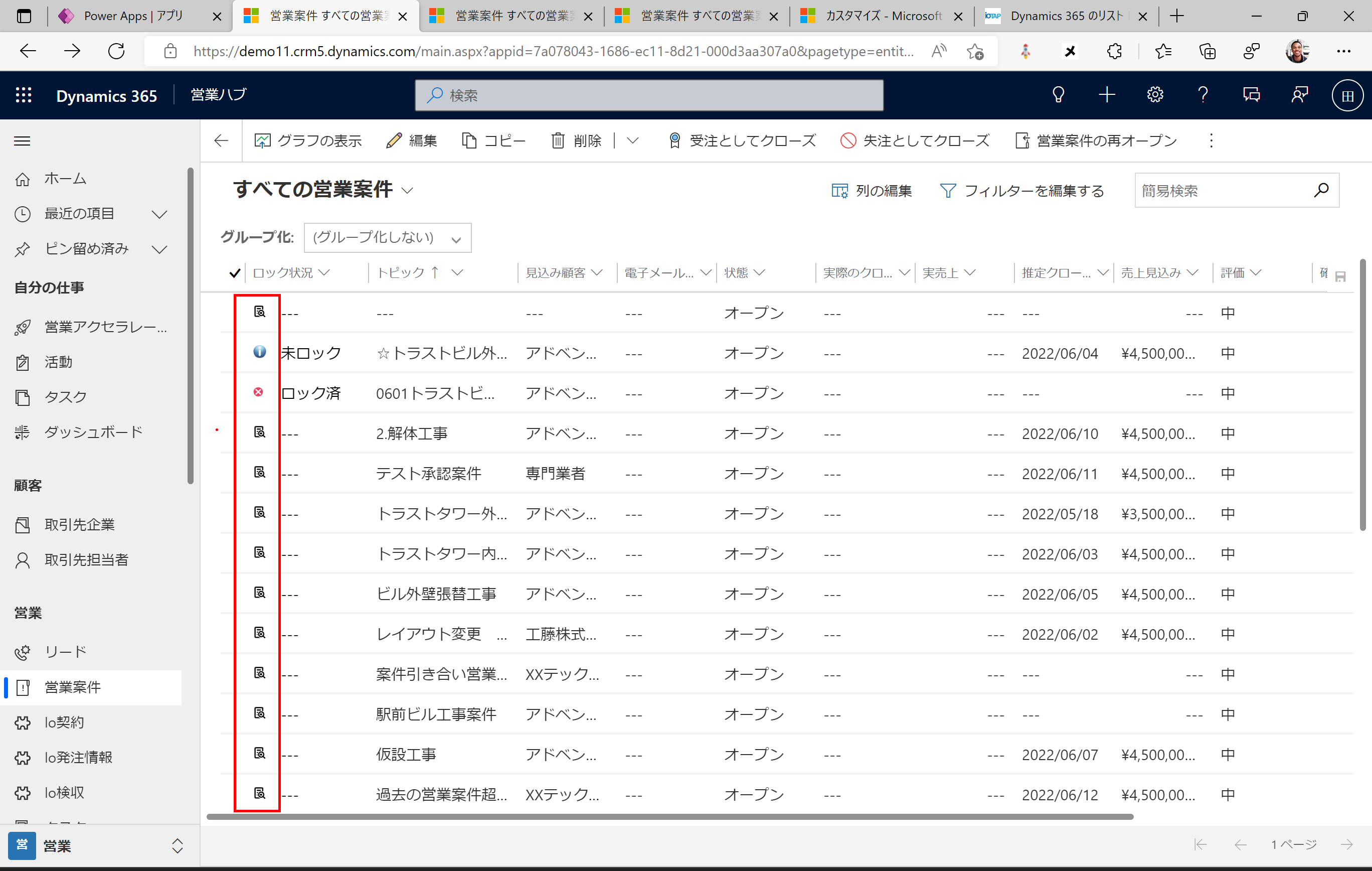Toggle the hamburger site map menu
The width and height of the screenshot is (1372, 871).
pyautogui.click(x=22, y=141)
